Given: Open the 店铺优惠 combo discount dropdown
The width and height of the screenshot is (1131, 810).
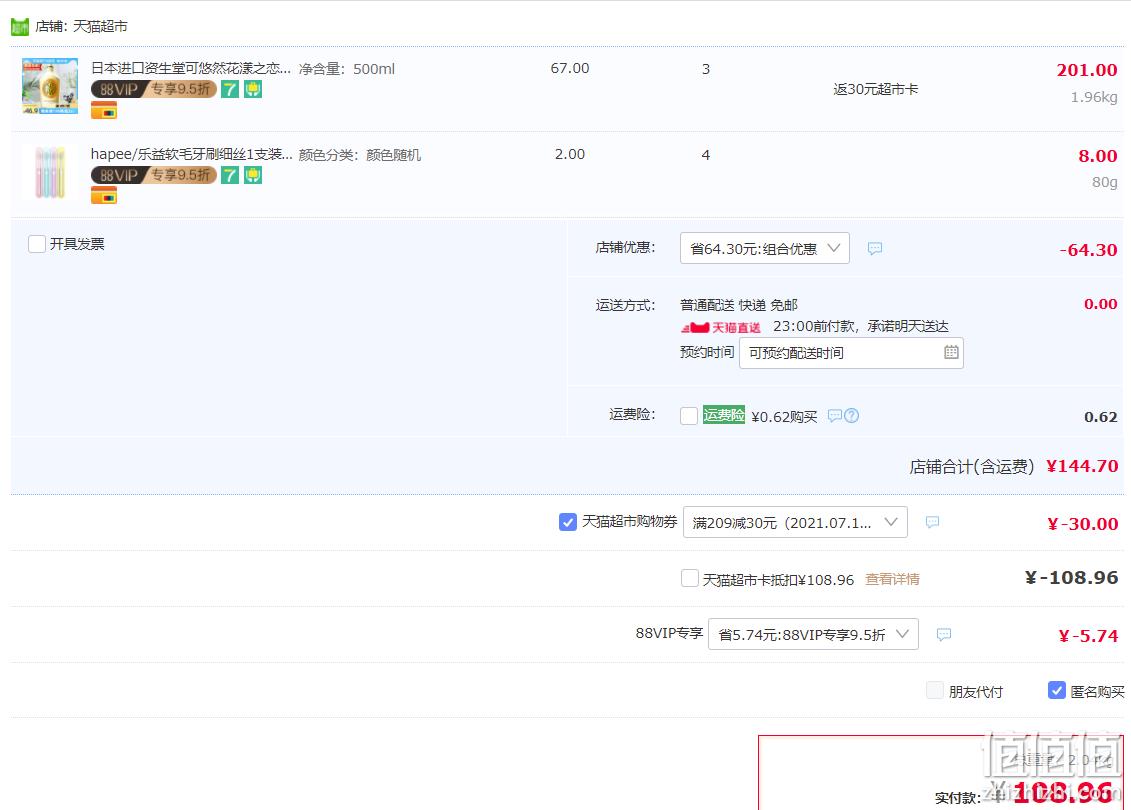Looking at the screenshot, I should [765, 248].
